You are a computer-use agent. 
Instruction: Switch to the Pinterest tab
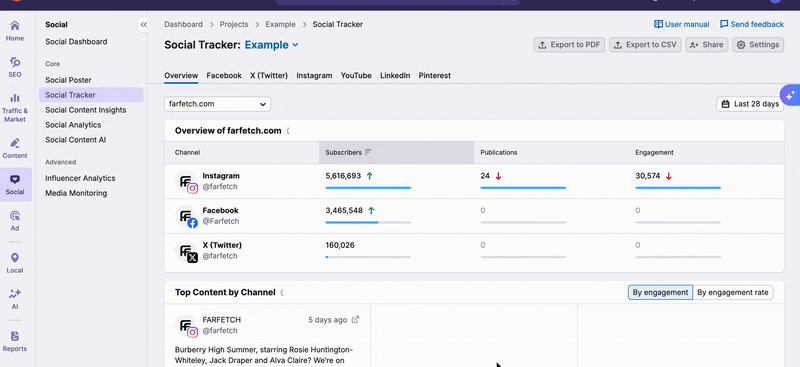tap(435, 76)
